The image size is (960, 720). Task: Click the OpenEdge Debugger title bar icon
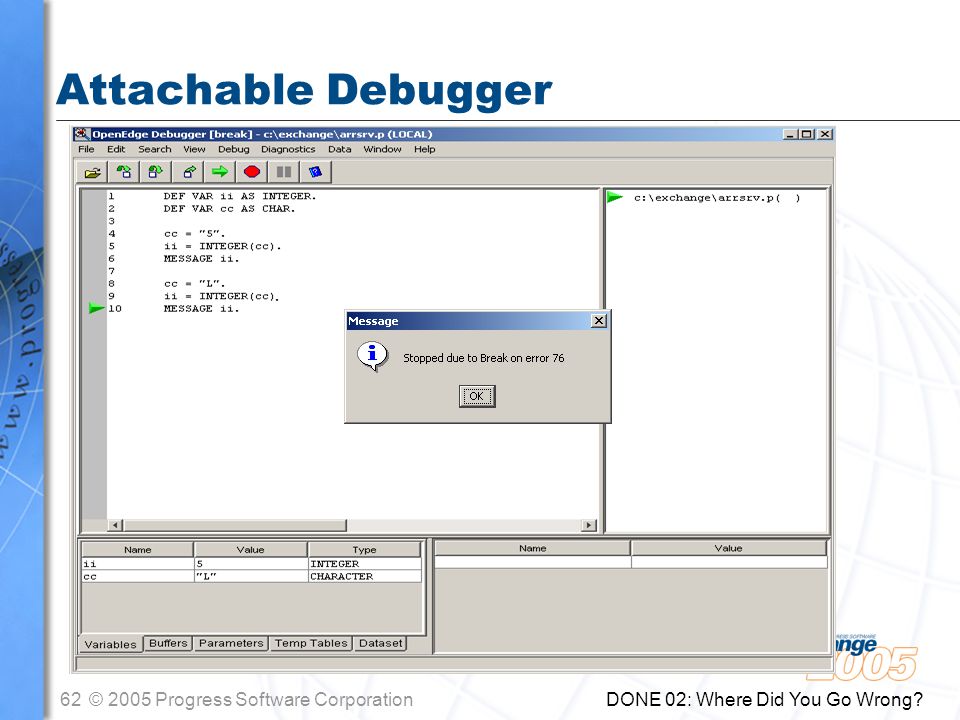coord(81,134)
